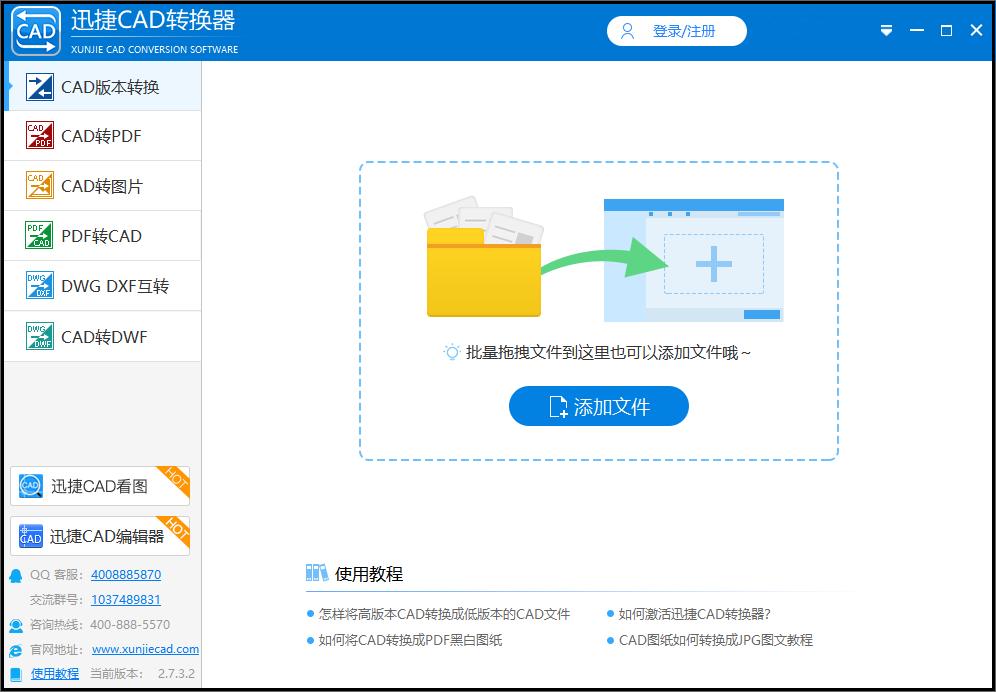Select the CAD版本转换 tool icon in sidebar

click(x=37, y=86)
